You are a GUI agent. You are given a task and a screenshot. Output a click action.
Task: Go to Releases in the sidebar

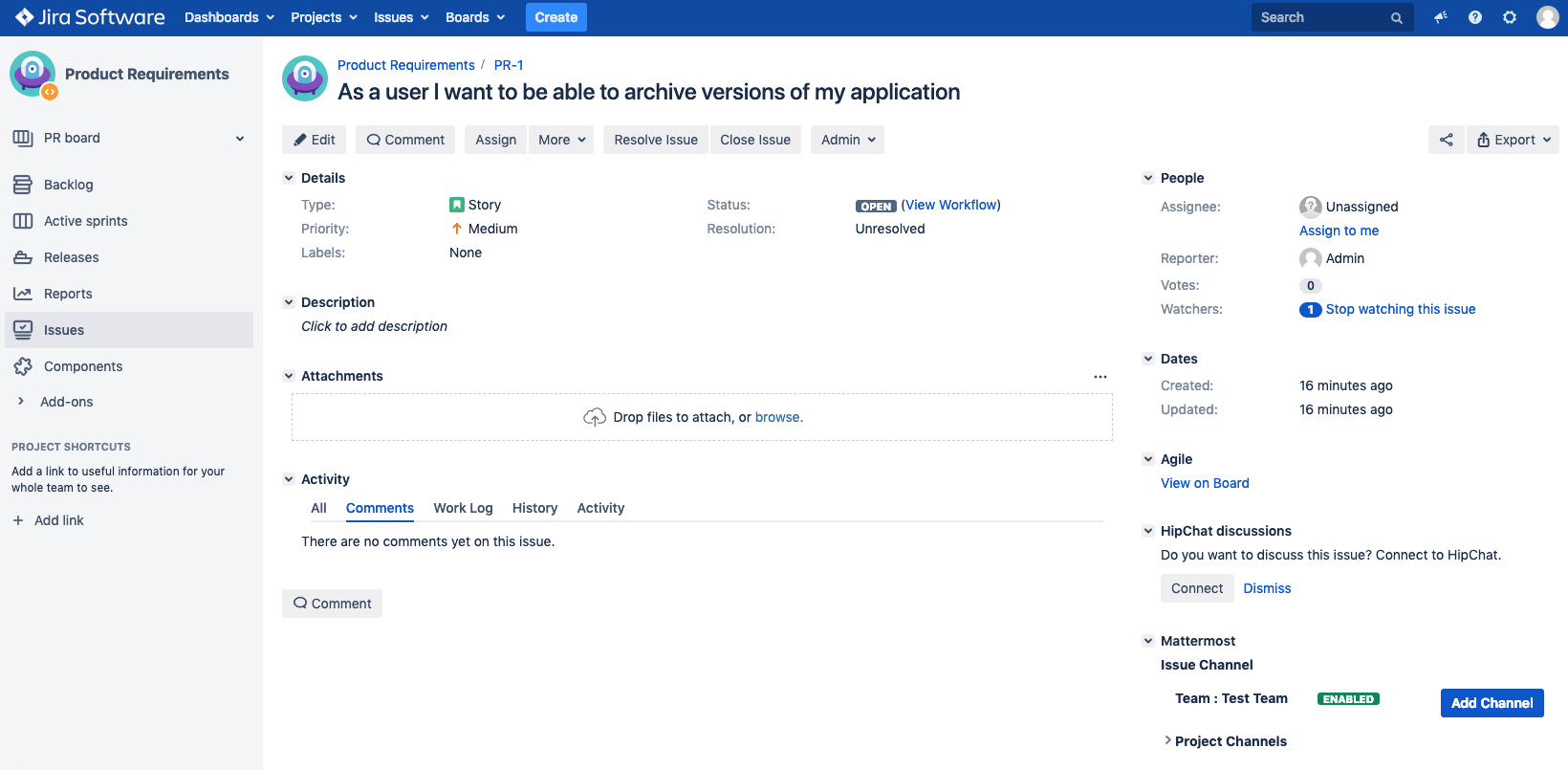[x=71, y=257]
